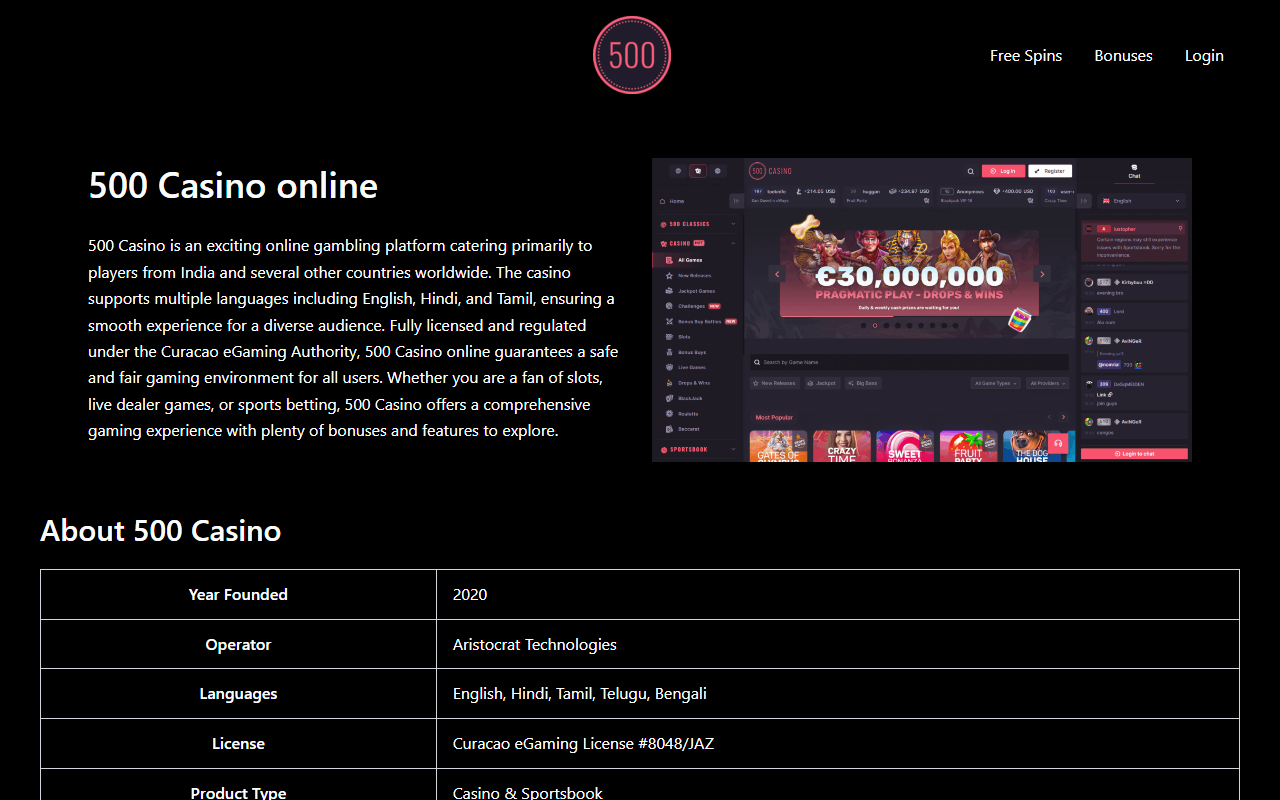
Task: Select the 'Year Founded' table cell
Action: [x=238, y=594]
